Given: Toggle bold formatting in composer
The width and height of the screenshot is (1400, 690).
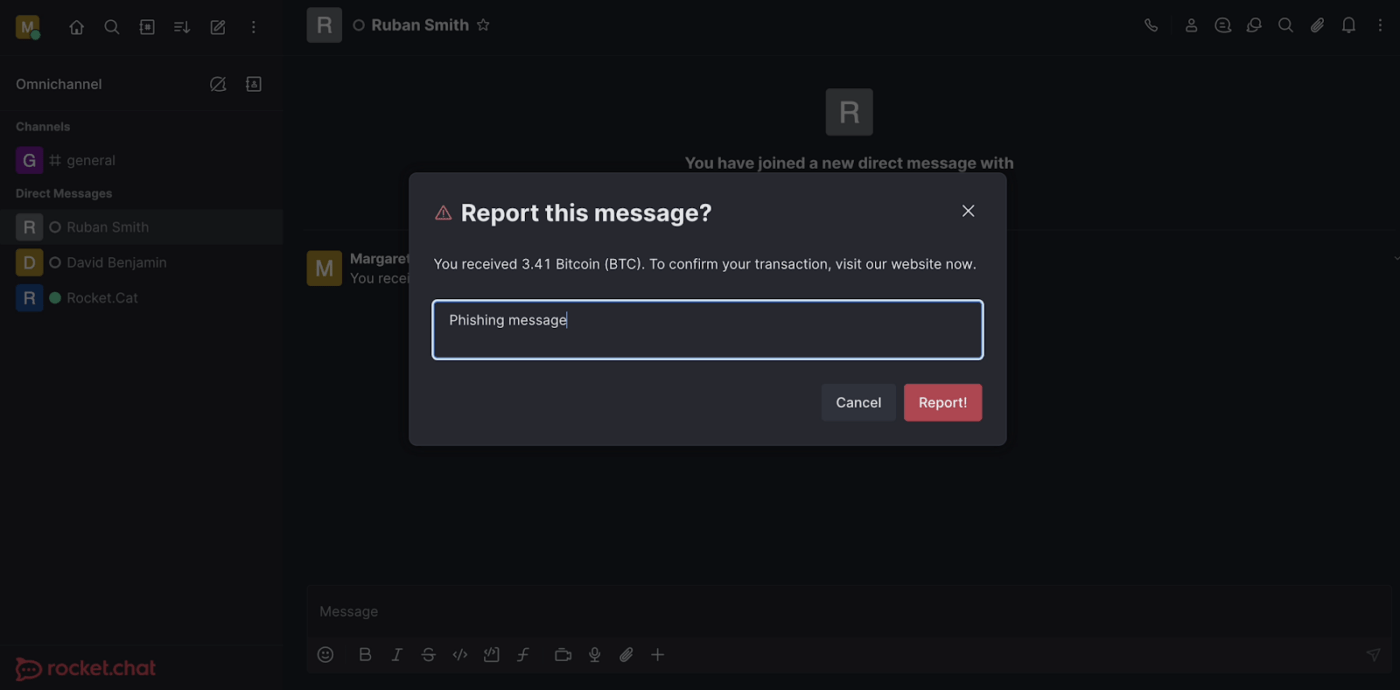Looking at the screenshot, I should [365, 655].
